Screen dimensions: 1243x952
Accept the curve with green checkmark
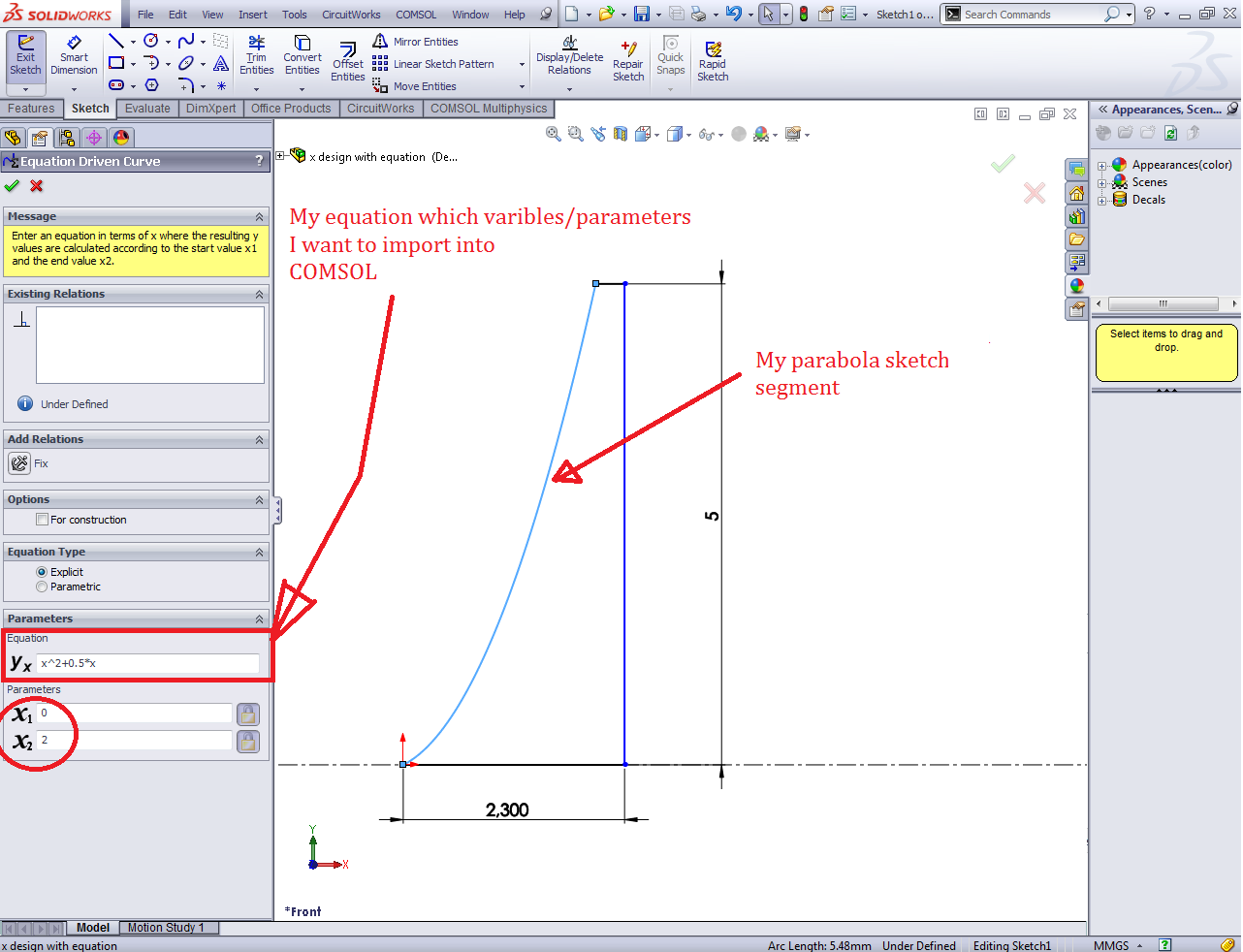point(12,186)
